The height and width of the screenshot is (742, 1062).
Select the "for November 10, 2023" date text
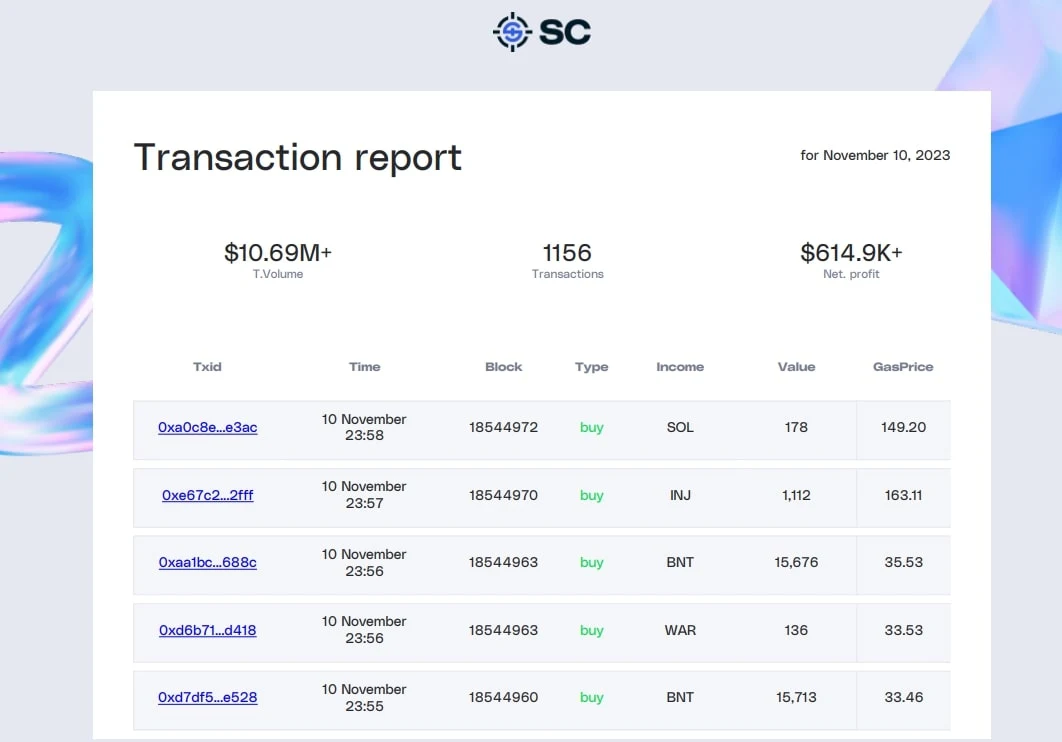[875, 155]
